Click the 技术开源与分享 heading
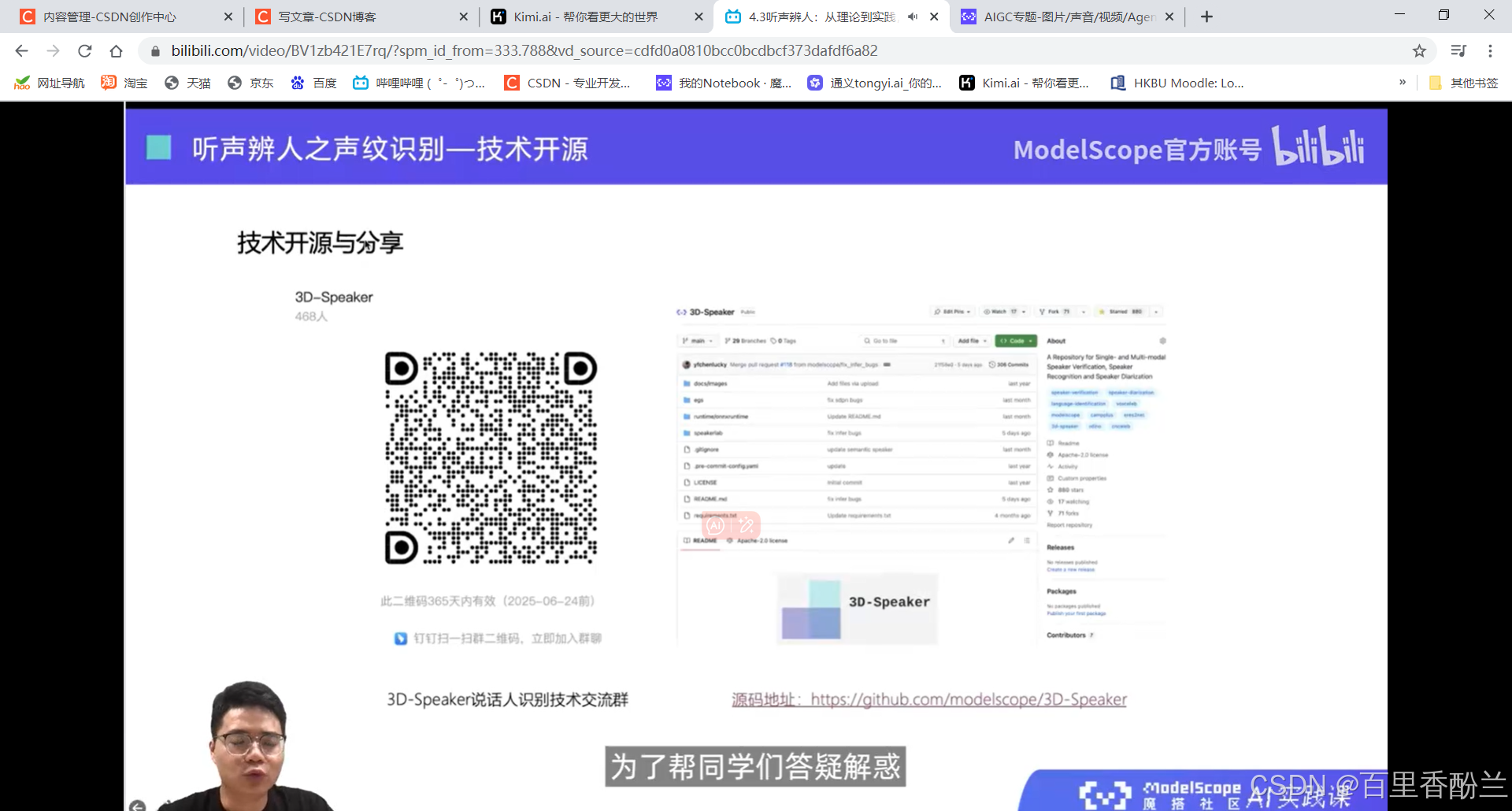The height and width of the screenshot is (811, 1512). click(x=320, y=243)
